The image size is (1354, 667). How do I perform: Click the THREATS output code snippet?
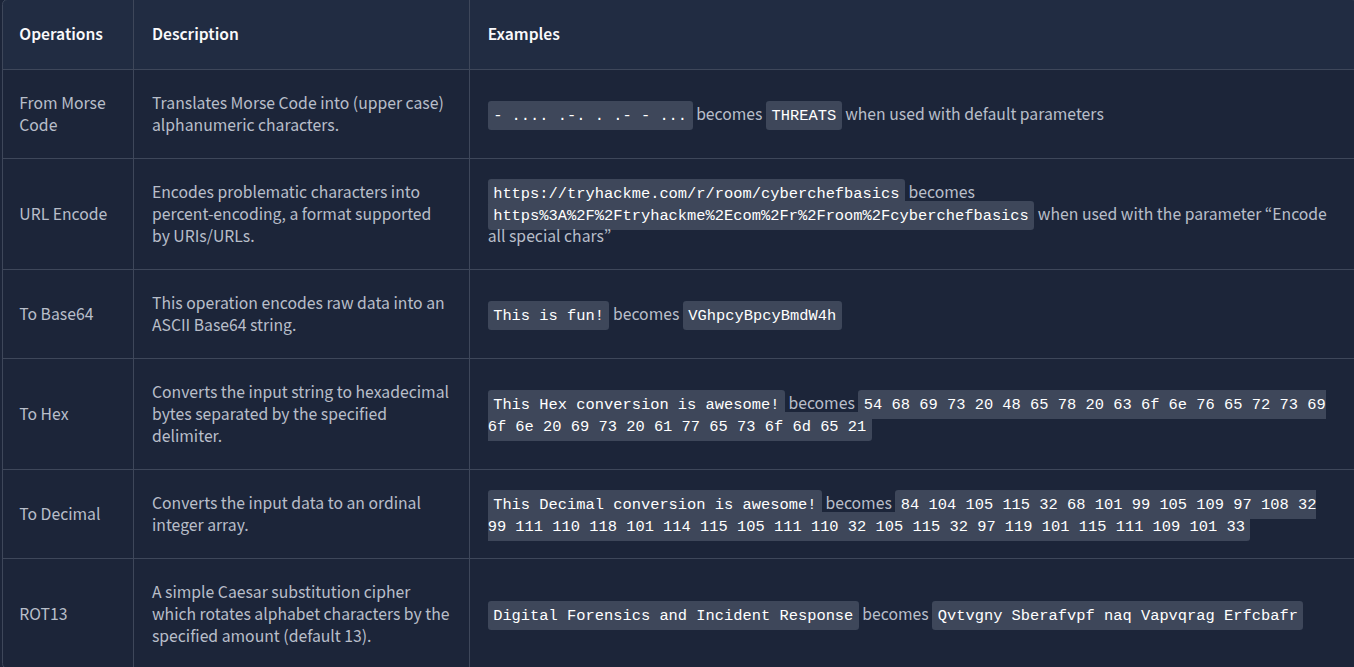click(803, 115)
